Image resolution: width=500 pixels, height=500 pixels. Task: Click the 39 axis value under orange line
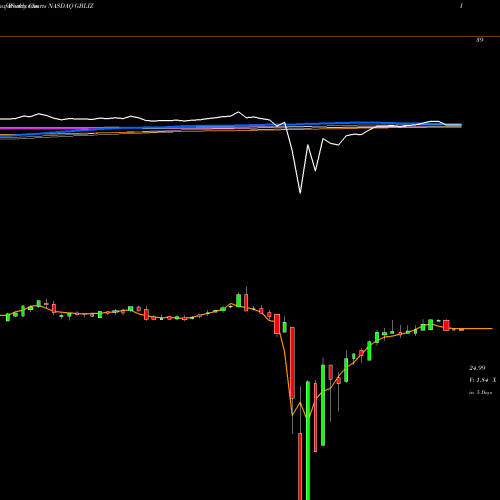tap(479, 40)
